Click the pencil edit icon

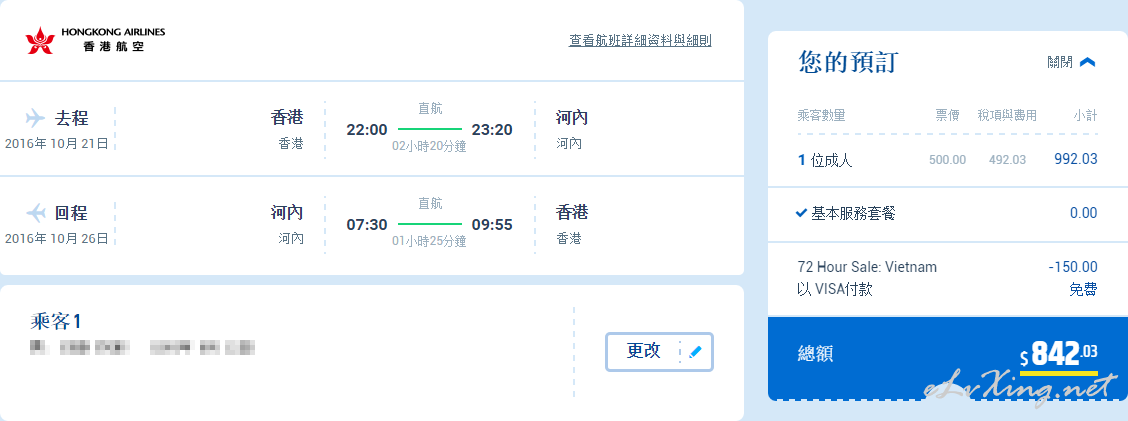(695, 351)
